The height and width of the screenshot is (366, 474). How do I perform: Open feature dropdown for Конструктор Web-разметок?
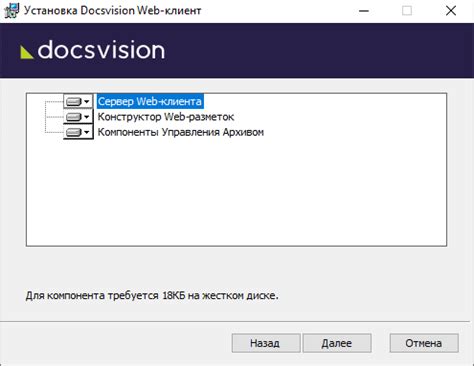[78, 117]
